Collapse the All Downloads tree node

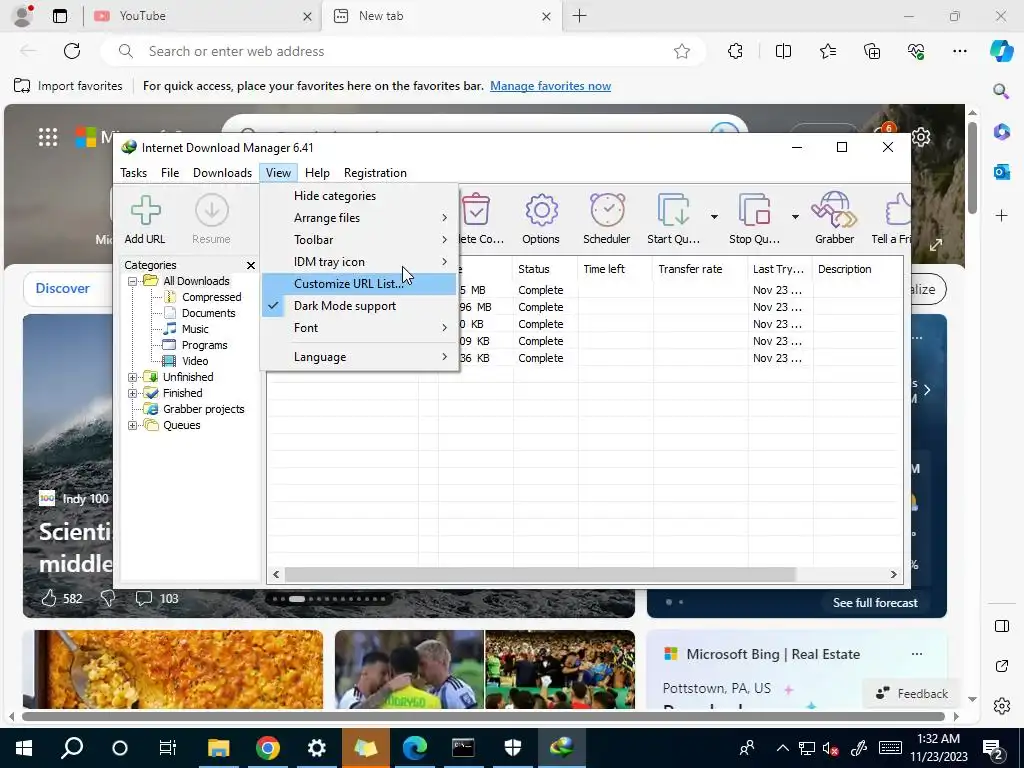(132, 281)
